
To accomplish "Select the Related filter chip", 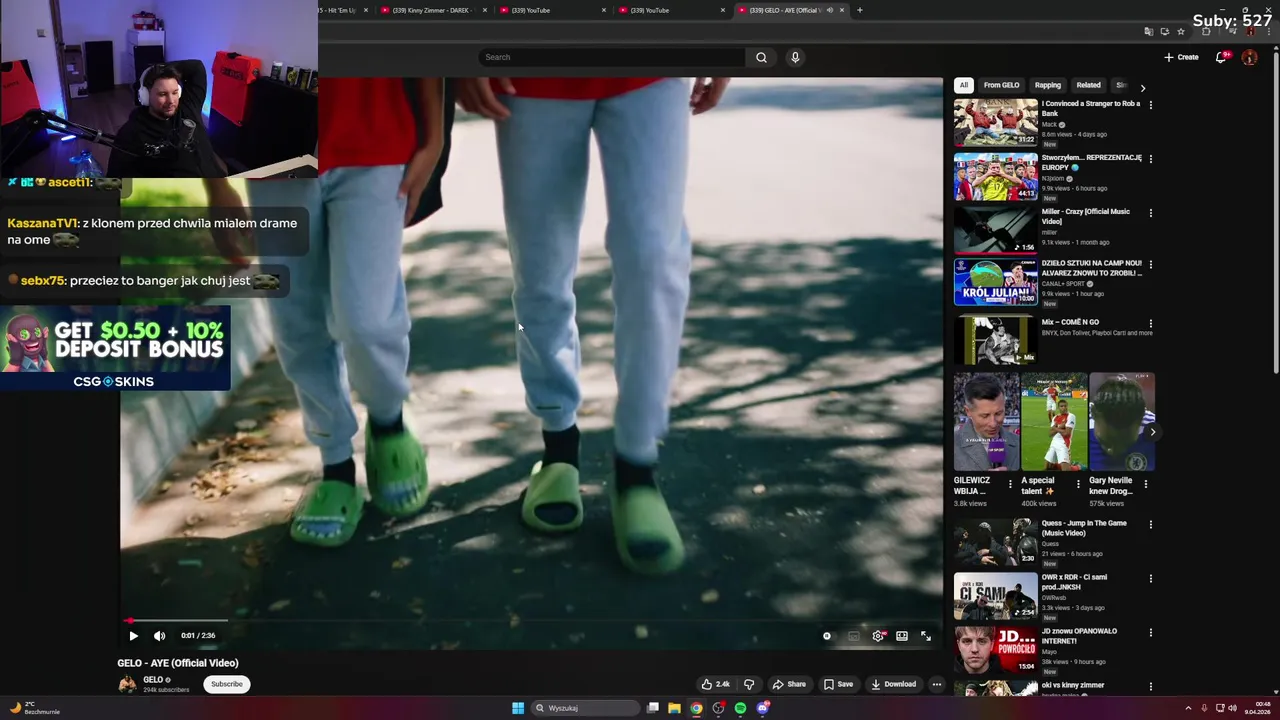I will pyautogui.click(x=1088, y=85).
